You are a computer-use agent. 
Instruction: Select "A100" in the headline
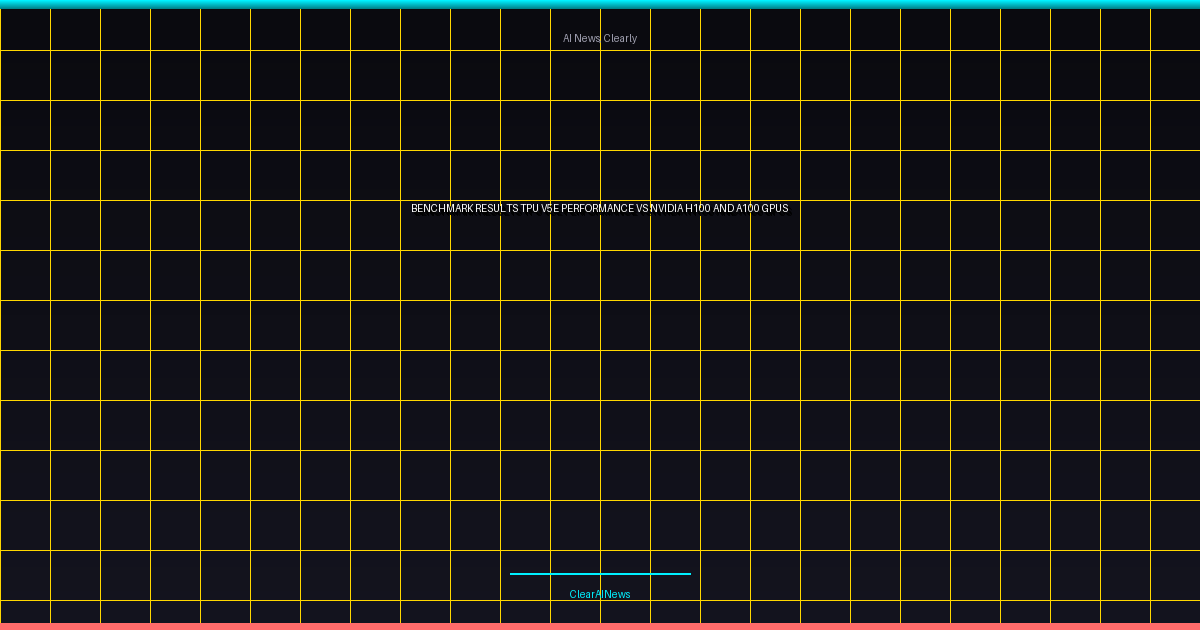[x=749, y=208]
